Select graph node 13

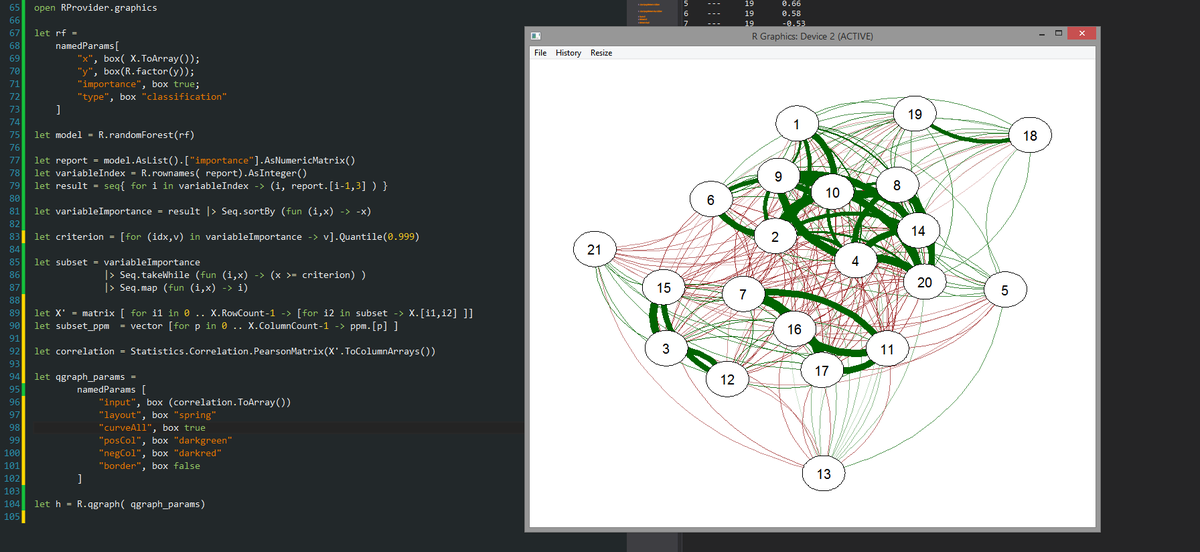coord(823,474)
